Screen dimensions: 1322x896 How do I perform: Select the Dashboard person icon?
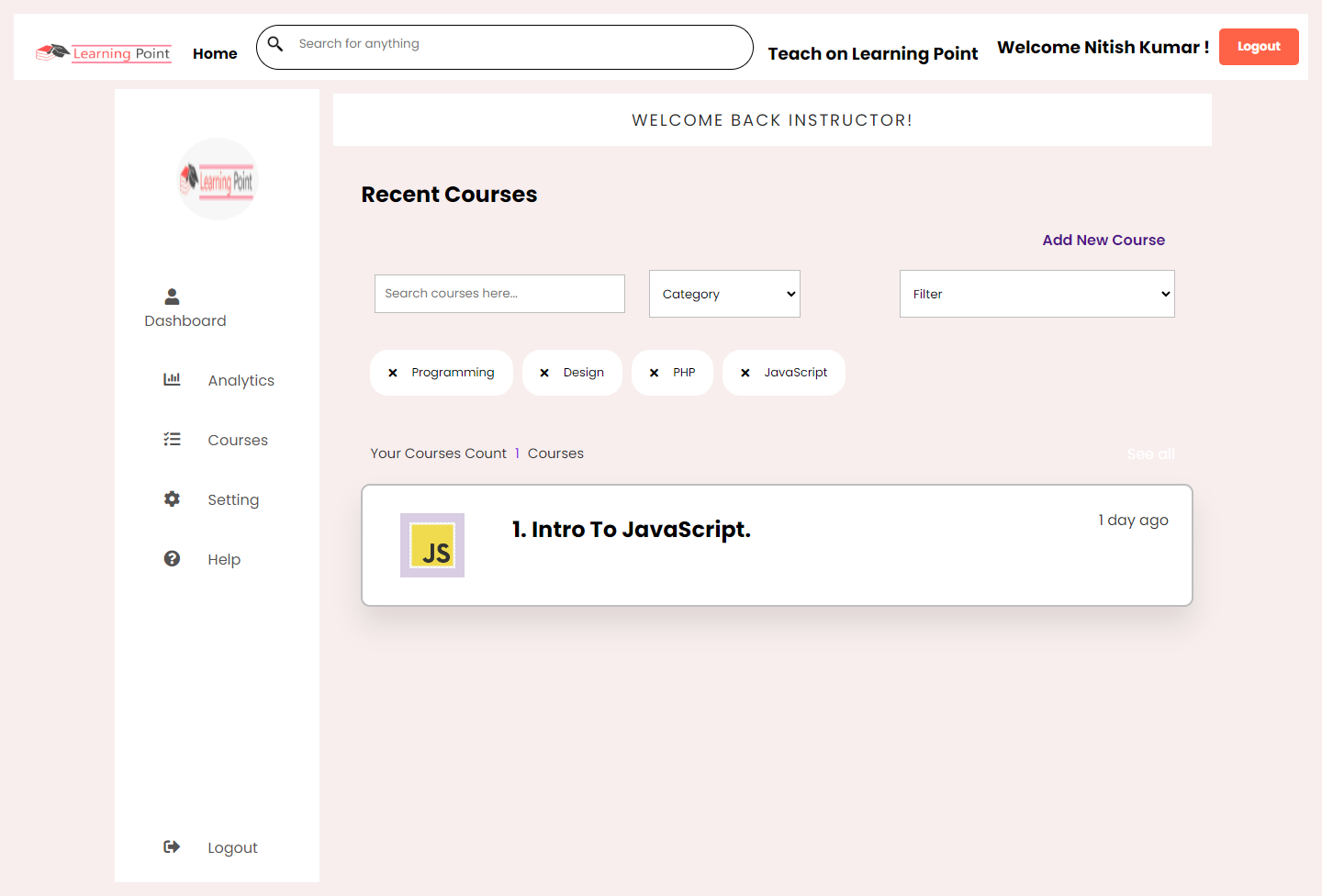click(x=172, y=296)
